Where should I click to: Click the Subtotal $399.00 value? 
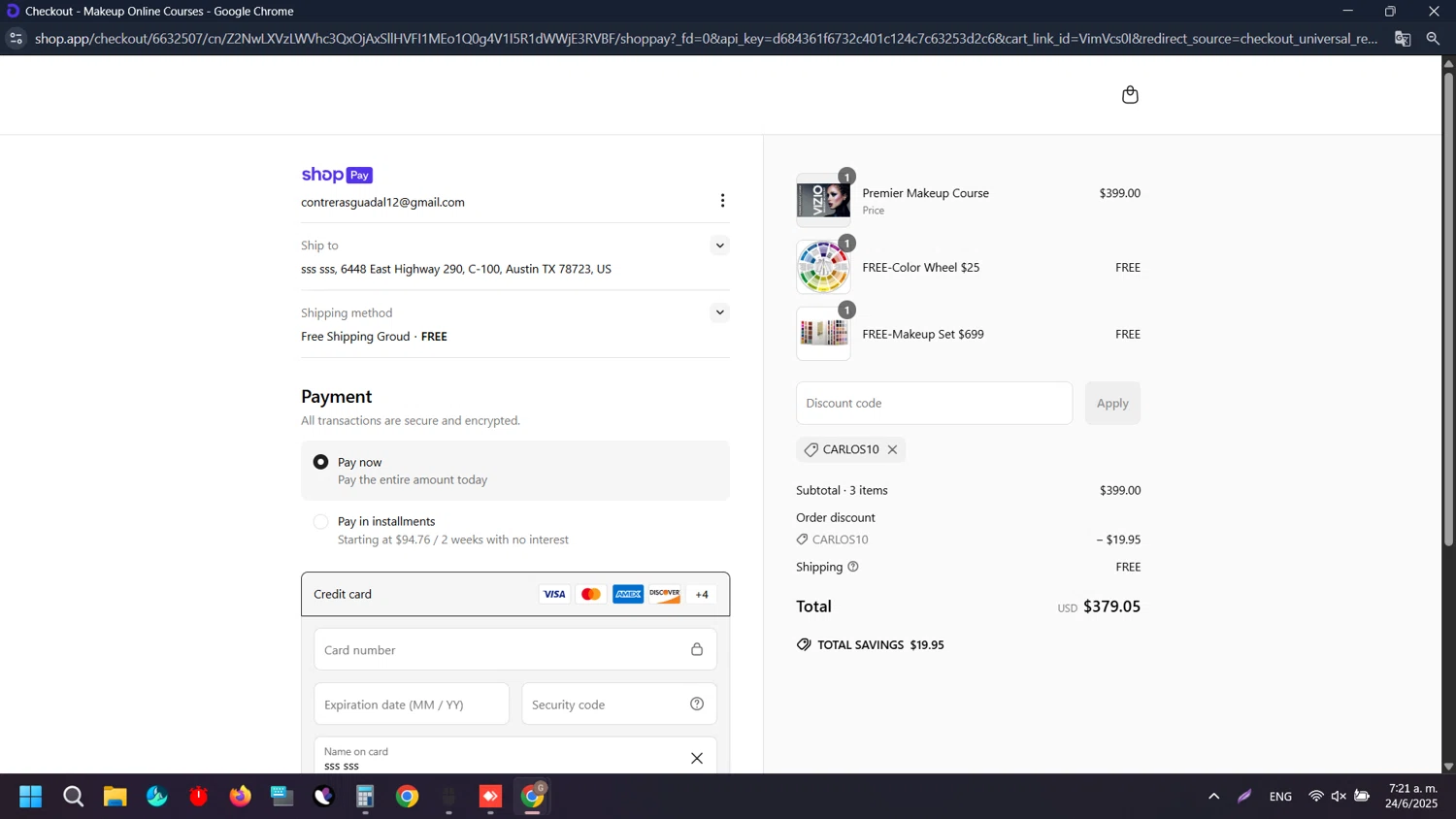[1120, 490]
